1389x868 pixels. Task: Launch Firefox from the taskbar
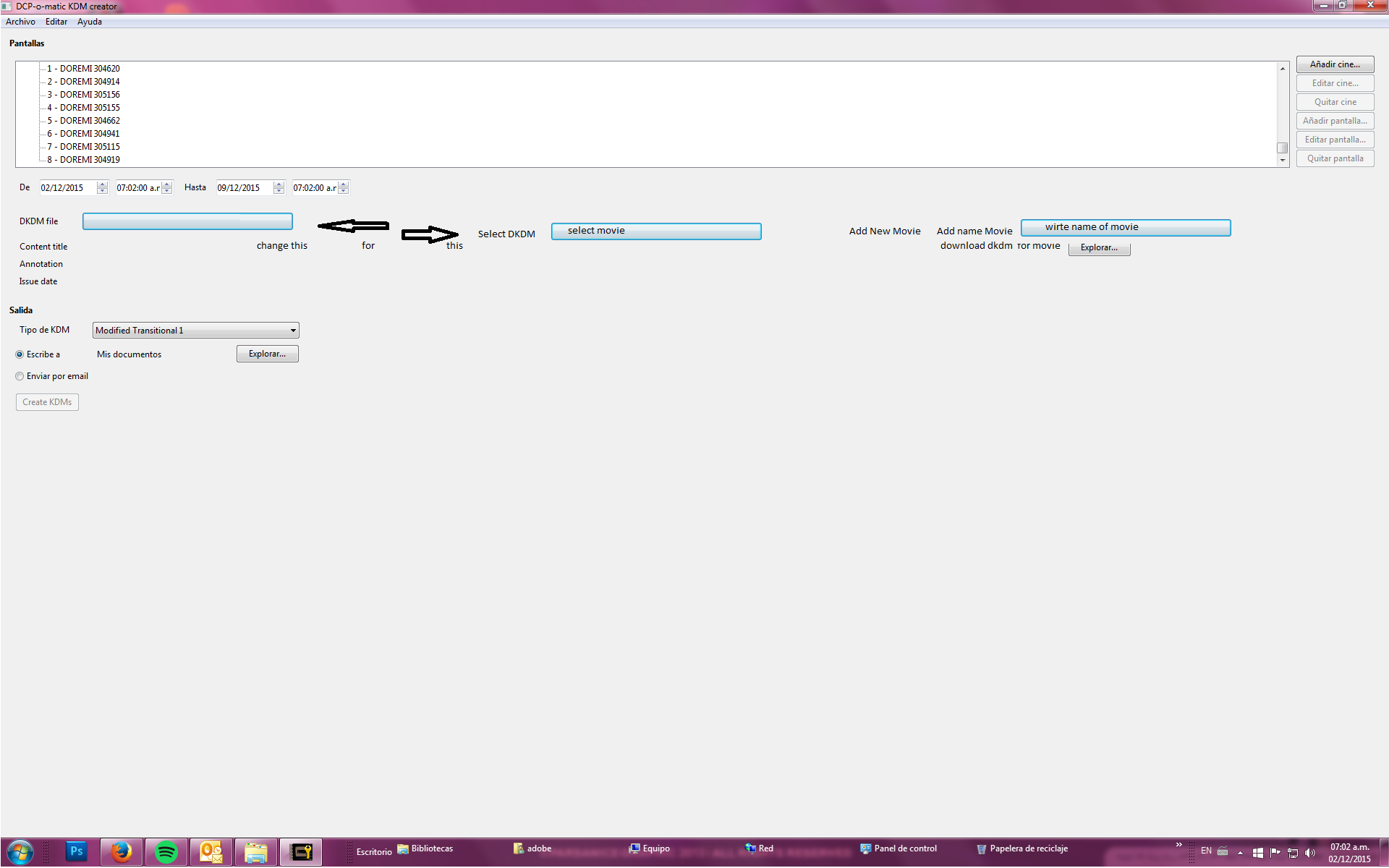[x=122, y=852]
